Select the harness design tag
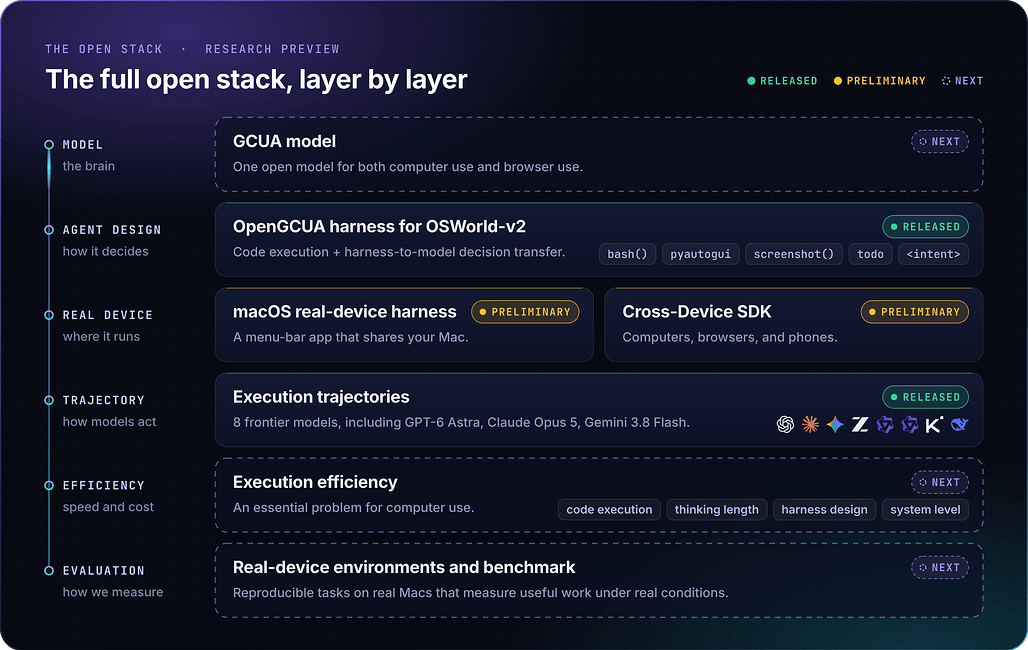Viewport: 1028px width, 650px height. coord(824,510)
